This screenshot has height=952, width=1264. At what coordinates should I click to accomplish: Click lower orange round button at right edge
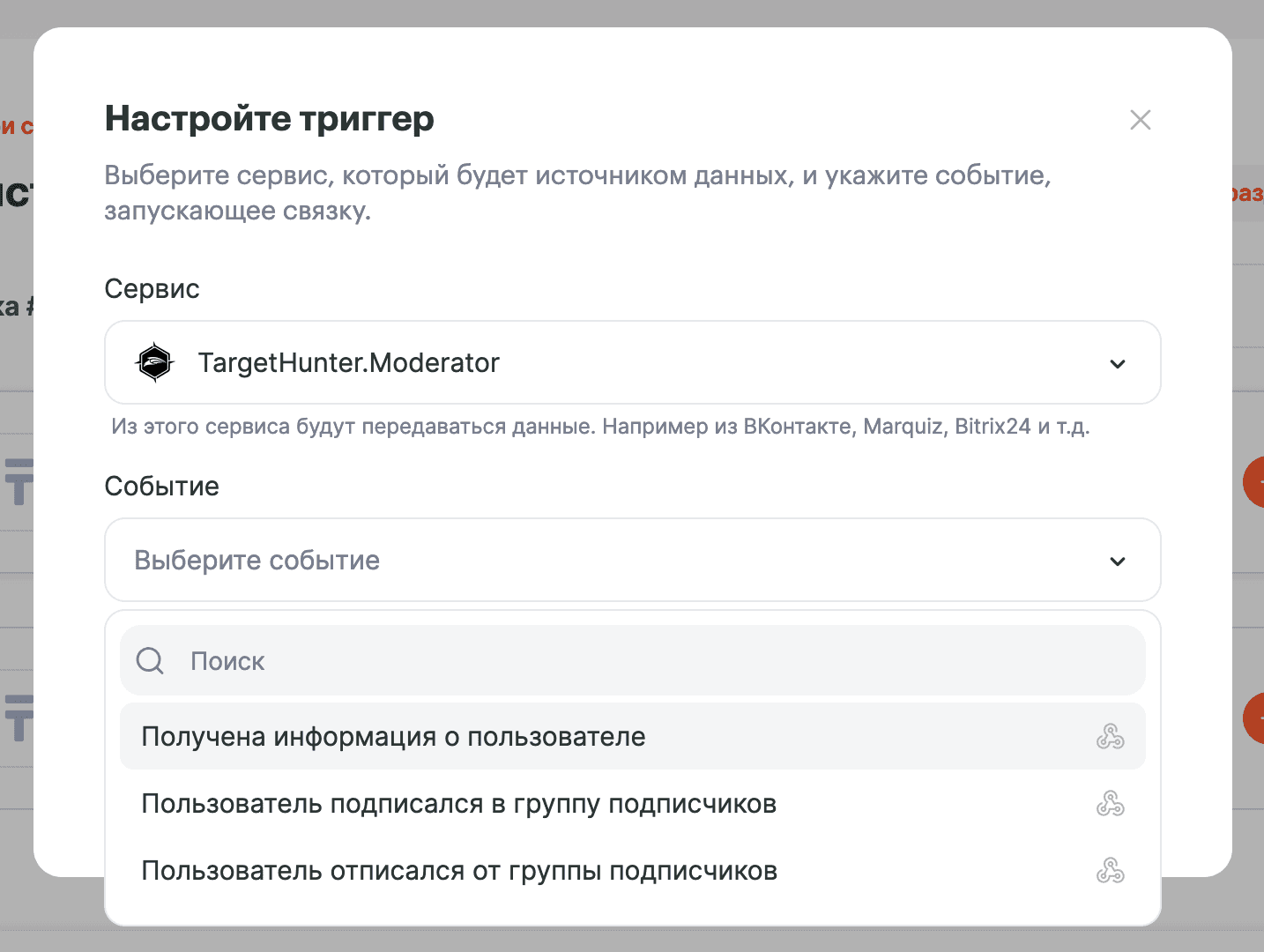tap(1253, 718)
